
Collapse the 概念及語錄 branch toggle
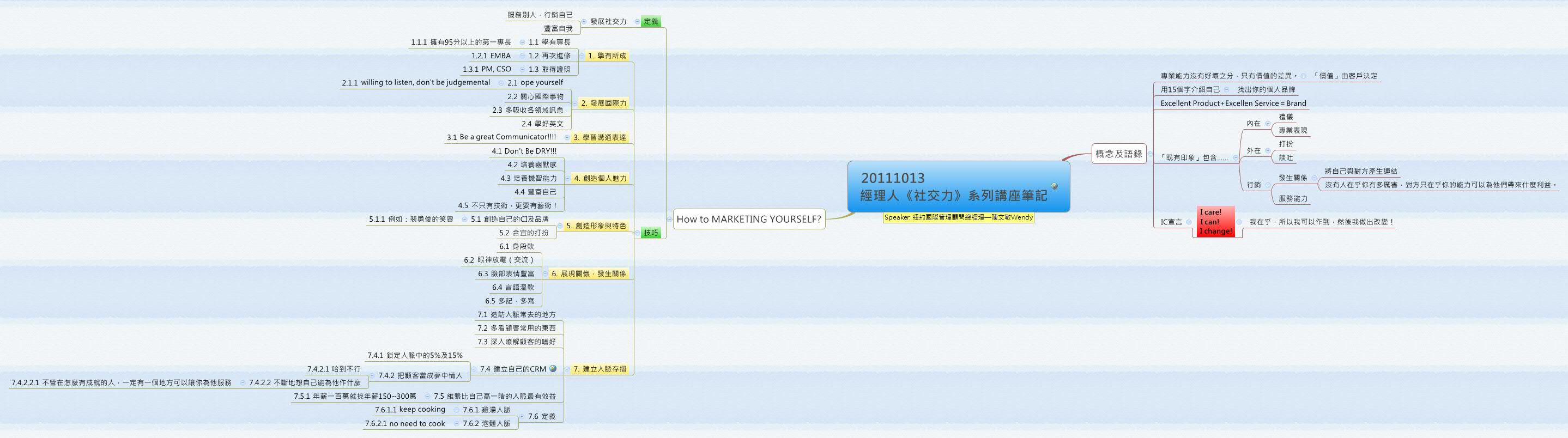click(1150, 154)
